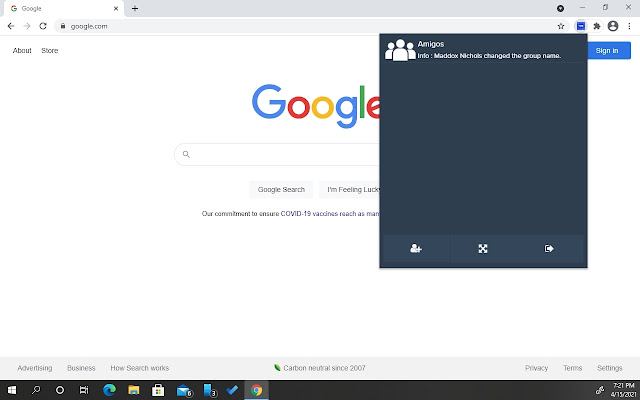Open the Chrome profile avatar icon
This screenshot has width=640, height=400.
(x=613, y=26)
